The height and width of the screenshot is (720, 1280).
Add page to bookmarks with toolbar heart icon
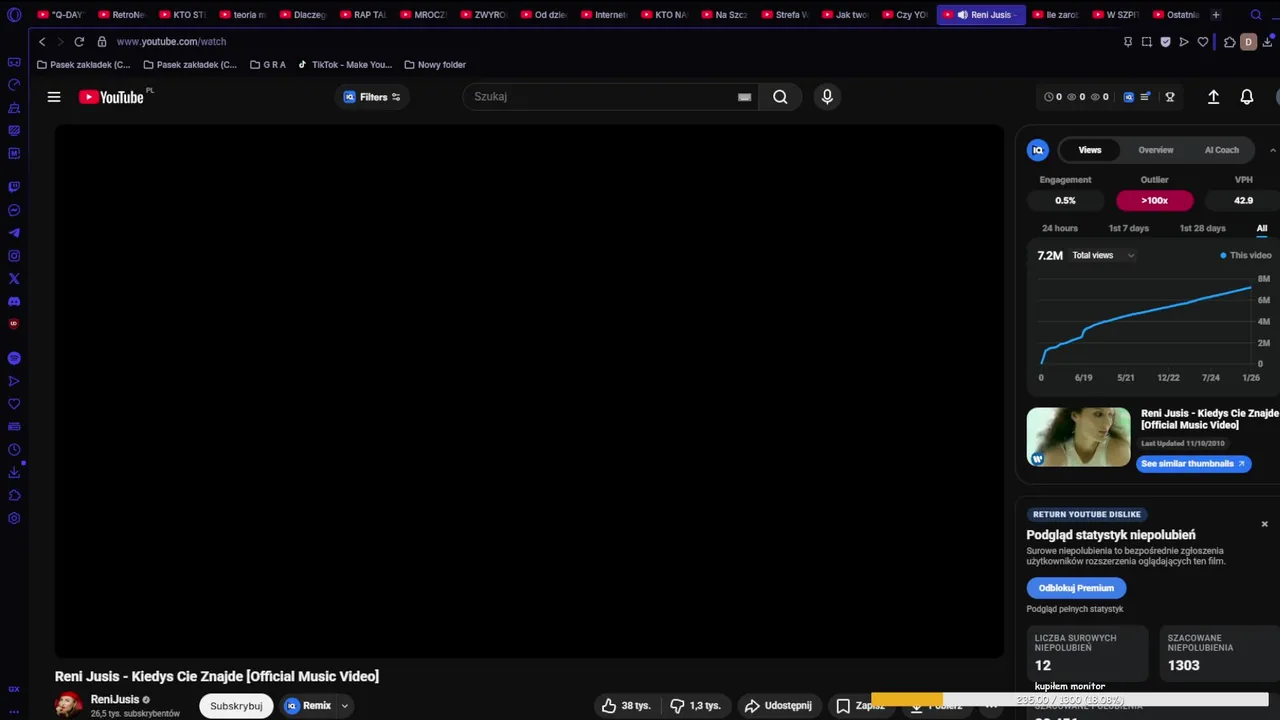click(1203, 42)
